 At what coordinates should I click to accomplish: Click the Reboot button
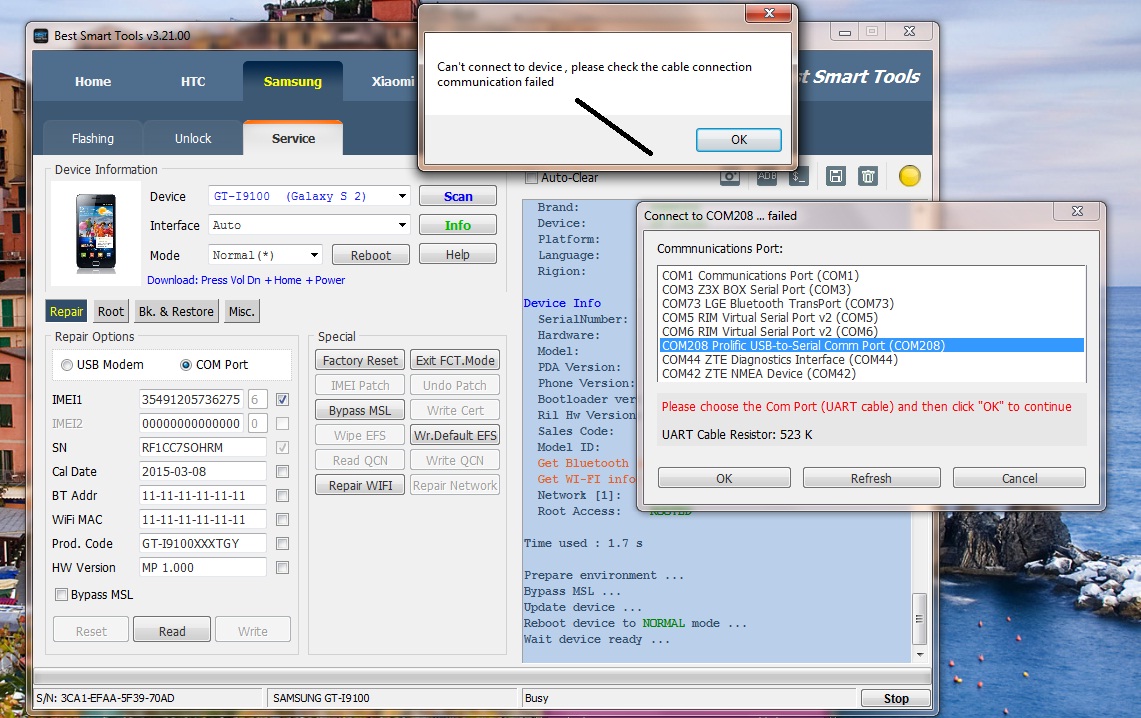coord(370,255)
